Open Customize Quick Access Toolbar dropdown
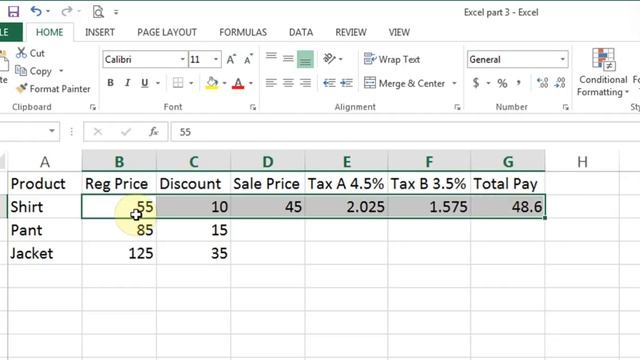The image size is (640, 360). pyautogui.click(x=116, y=12)
